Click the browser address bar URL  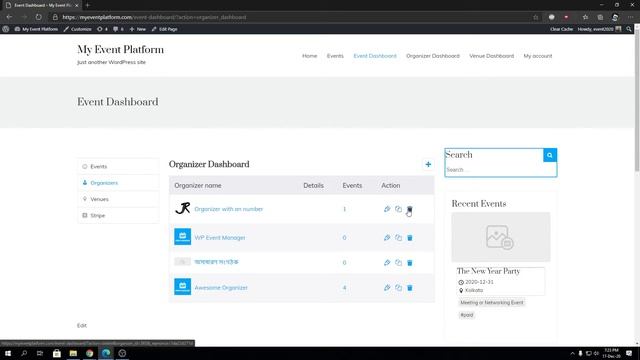pyautogui.click(x=154, y=17)
